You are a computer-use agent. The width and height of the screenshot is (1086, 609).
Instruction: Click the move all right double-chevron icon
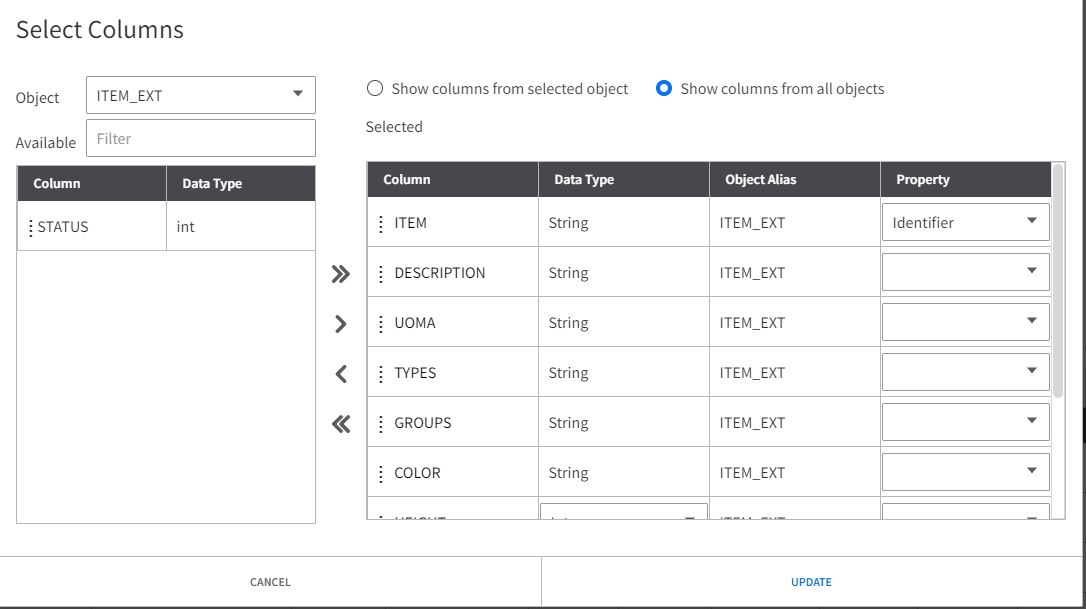[341, 274]
